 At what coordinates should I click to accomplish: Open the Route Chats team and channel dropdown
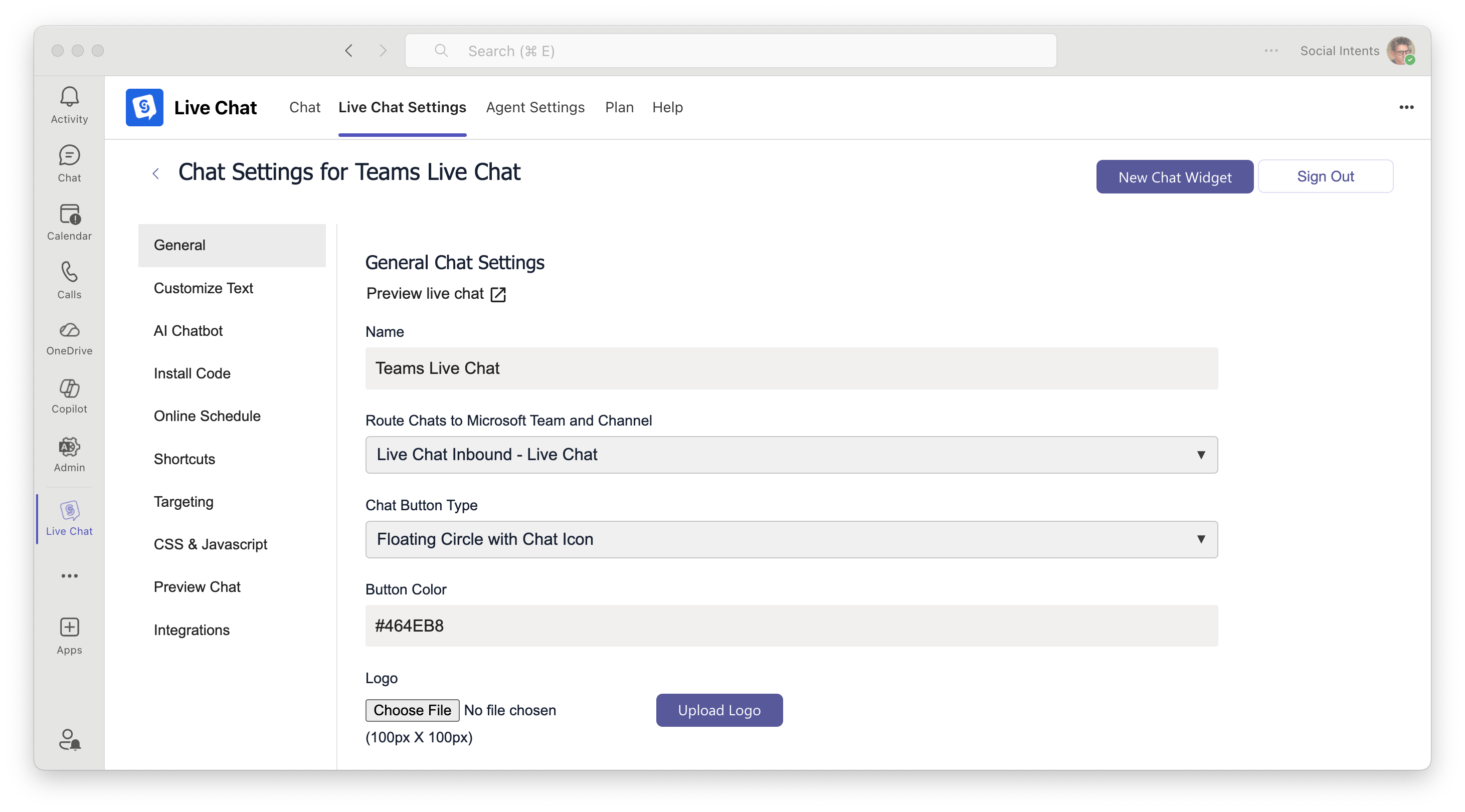[x=791, y=454]
